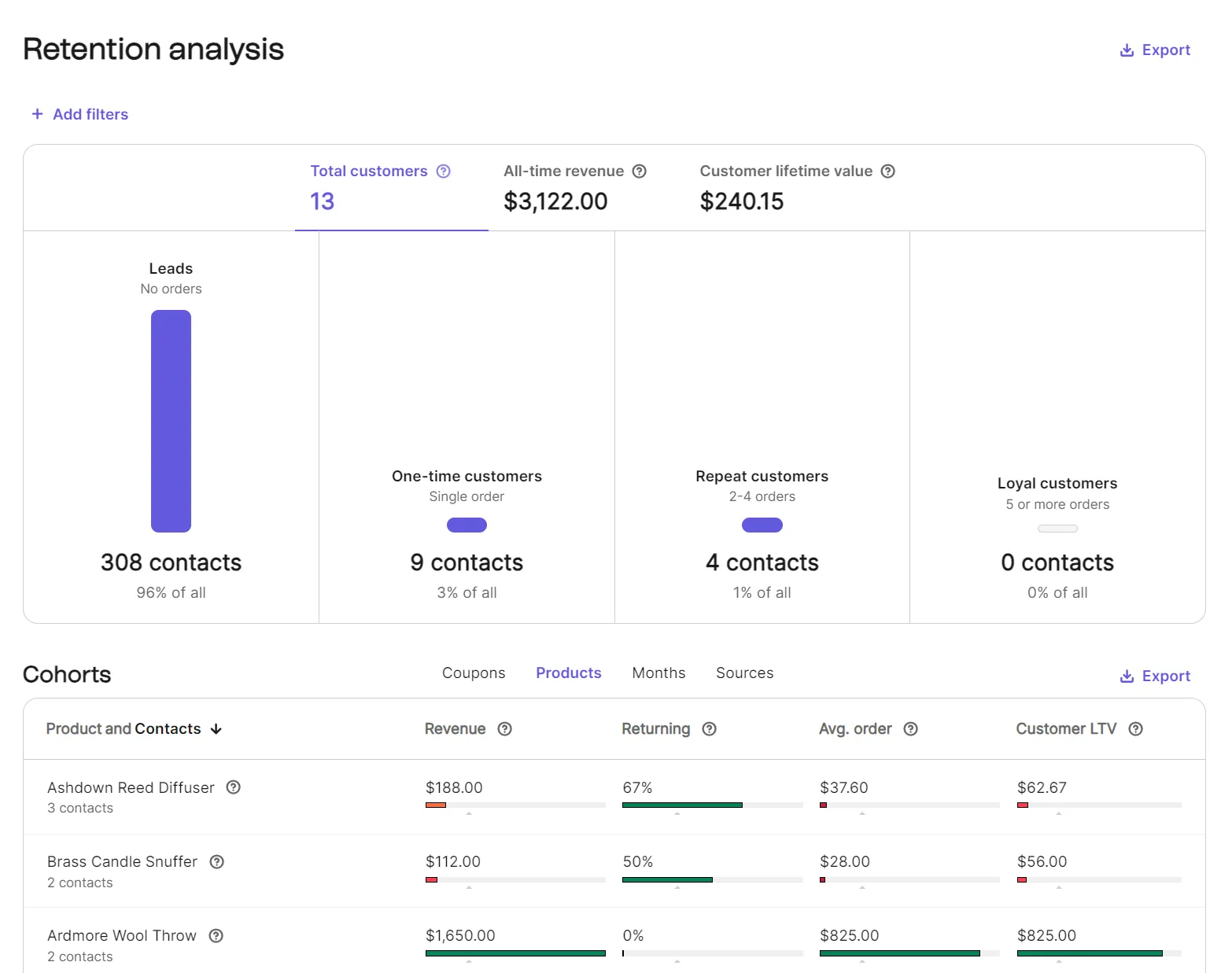Screen dimensions: 1232x973
Task: Open help icon for Total customers
Action: pos(444,171)
